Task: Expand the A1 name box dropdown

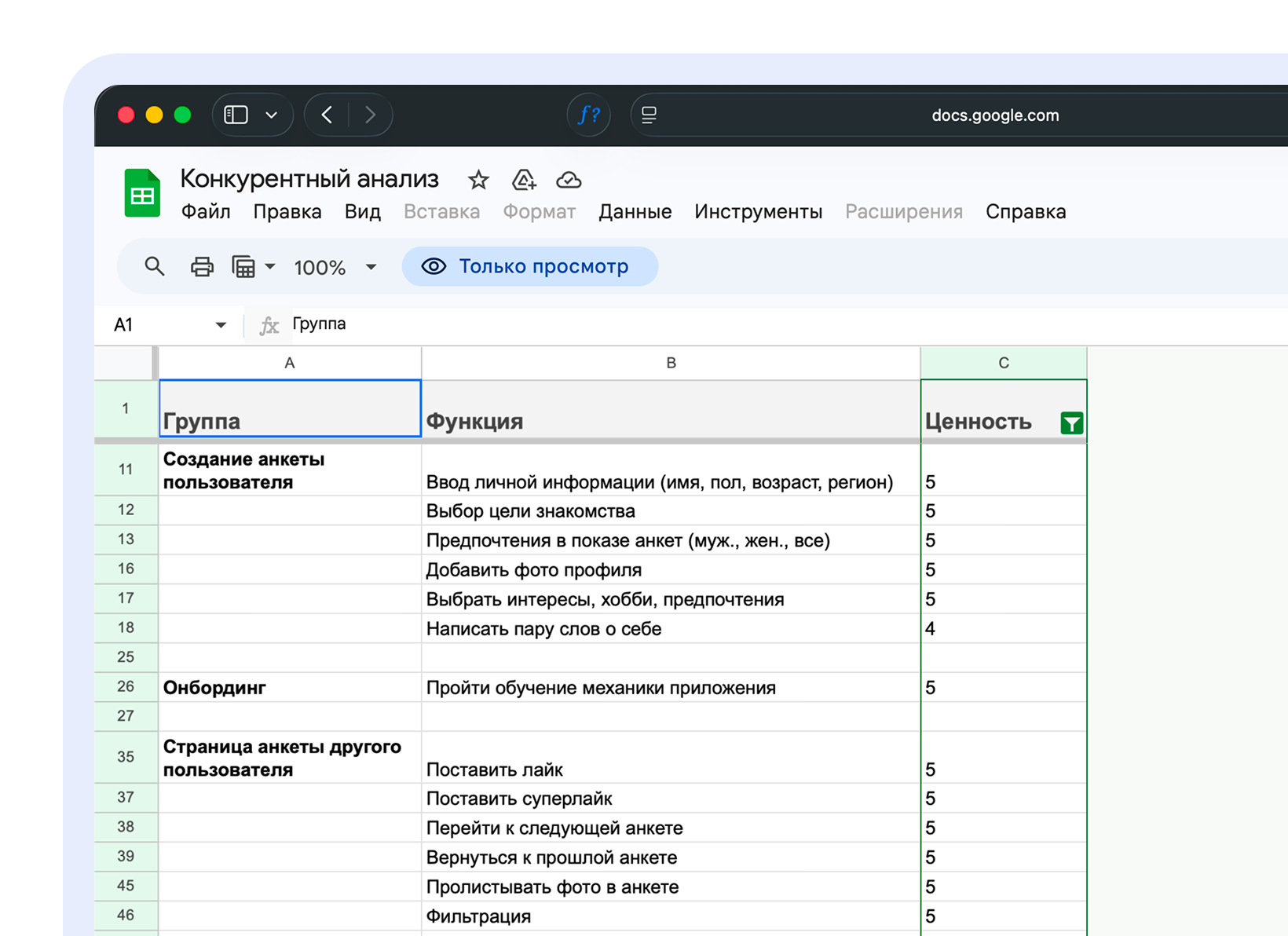Action: 221,325
